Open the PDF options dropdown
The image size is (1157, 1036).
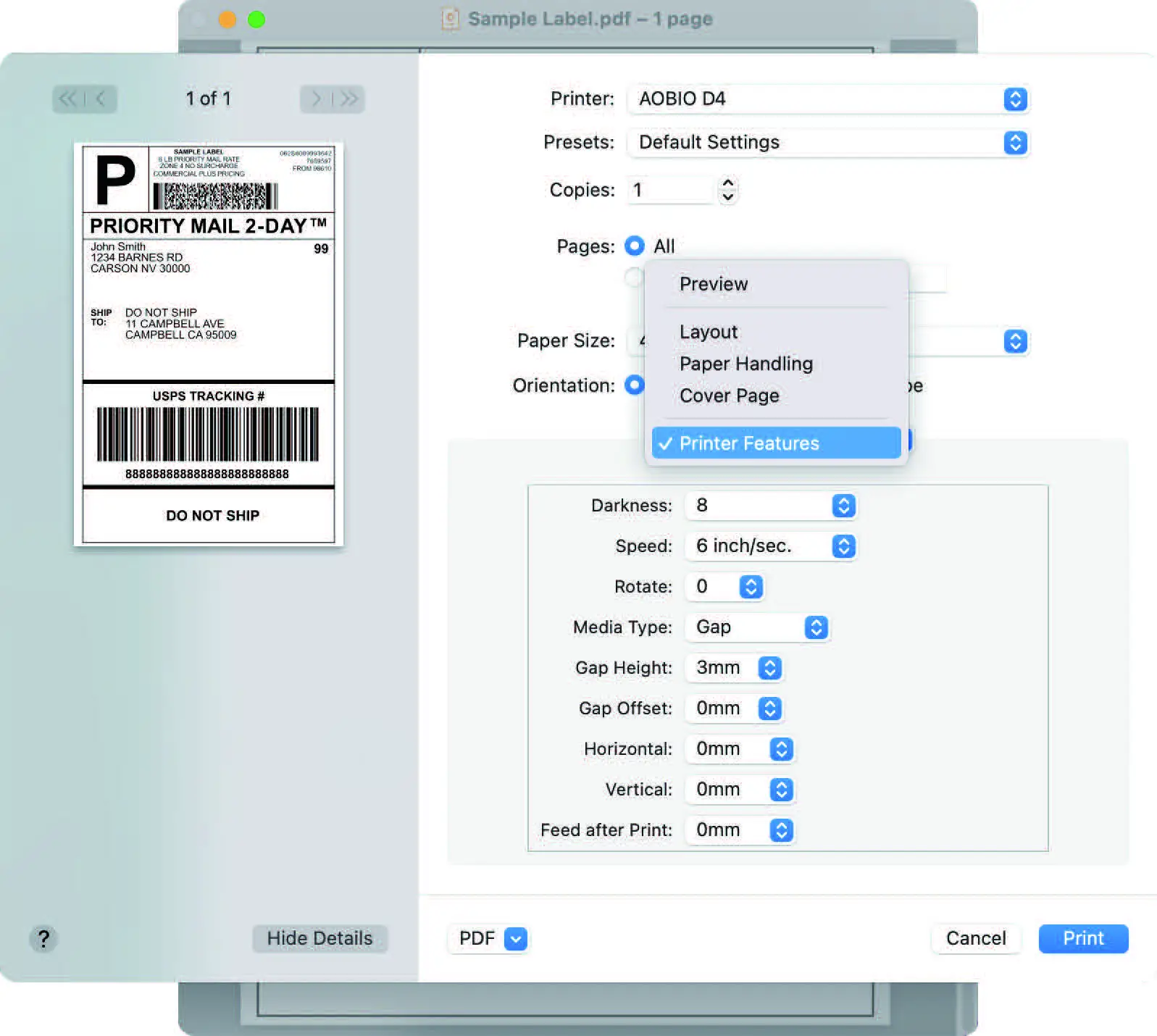pos(488,939)
